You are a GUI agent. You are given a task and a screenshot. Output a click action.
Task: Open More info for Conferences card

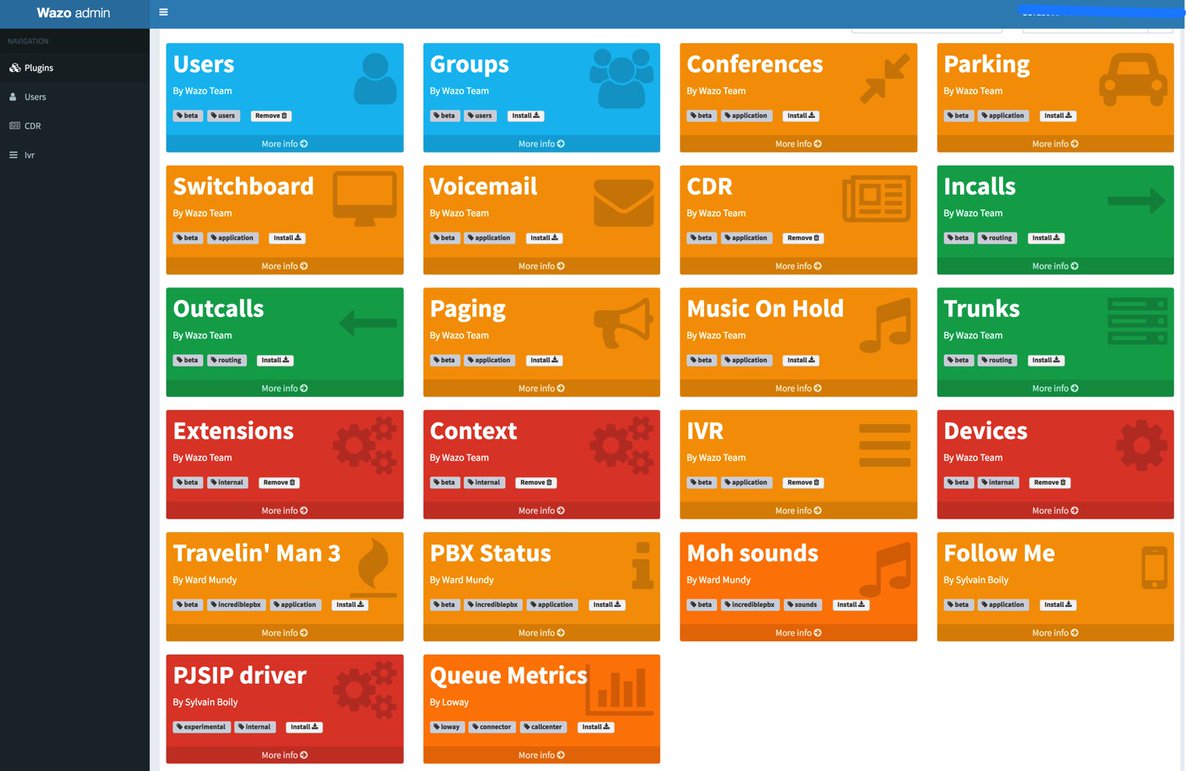click(x=799, y=144)
